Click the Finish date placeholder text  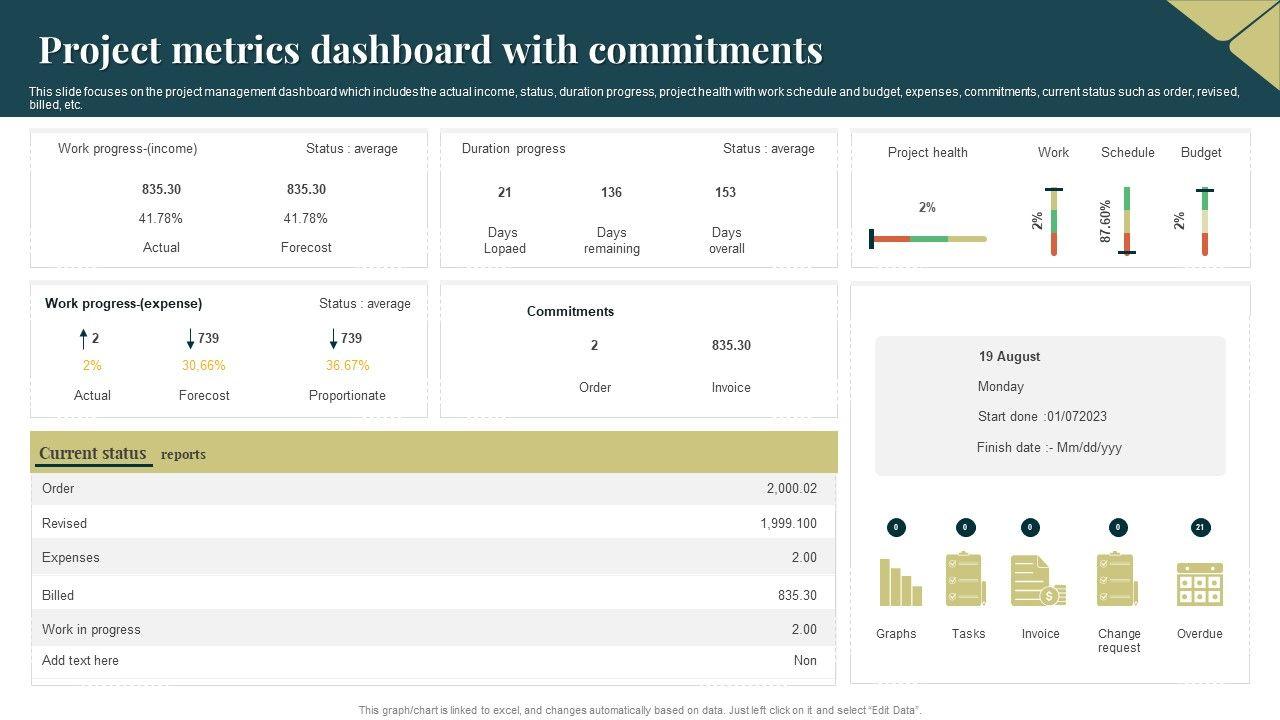click(x=1049, y=448)
